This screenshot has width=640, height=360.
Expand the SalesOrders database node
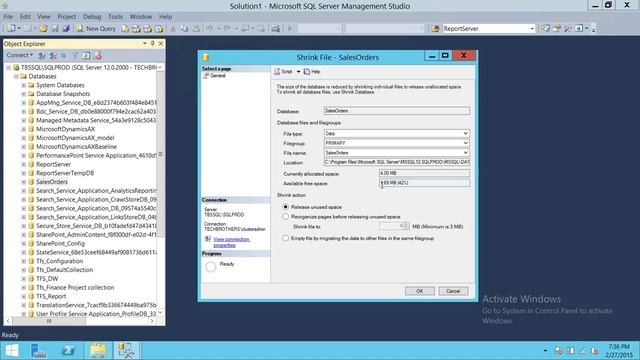click(x=24, y=182)
